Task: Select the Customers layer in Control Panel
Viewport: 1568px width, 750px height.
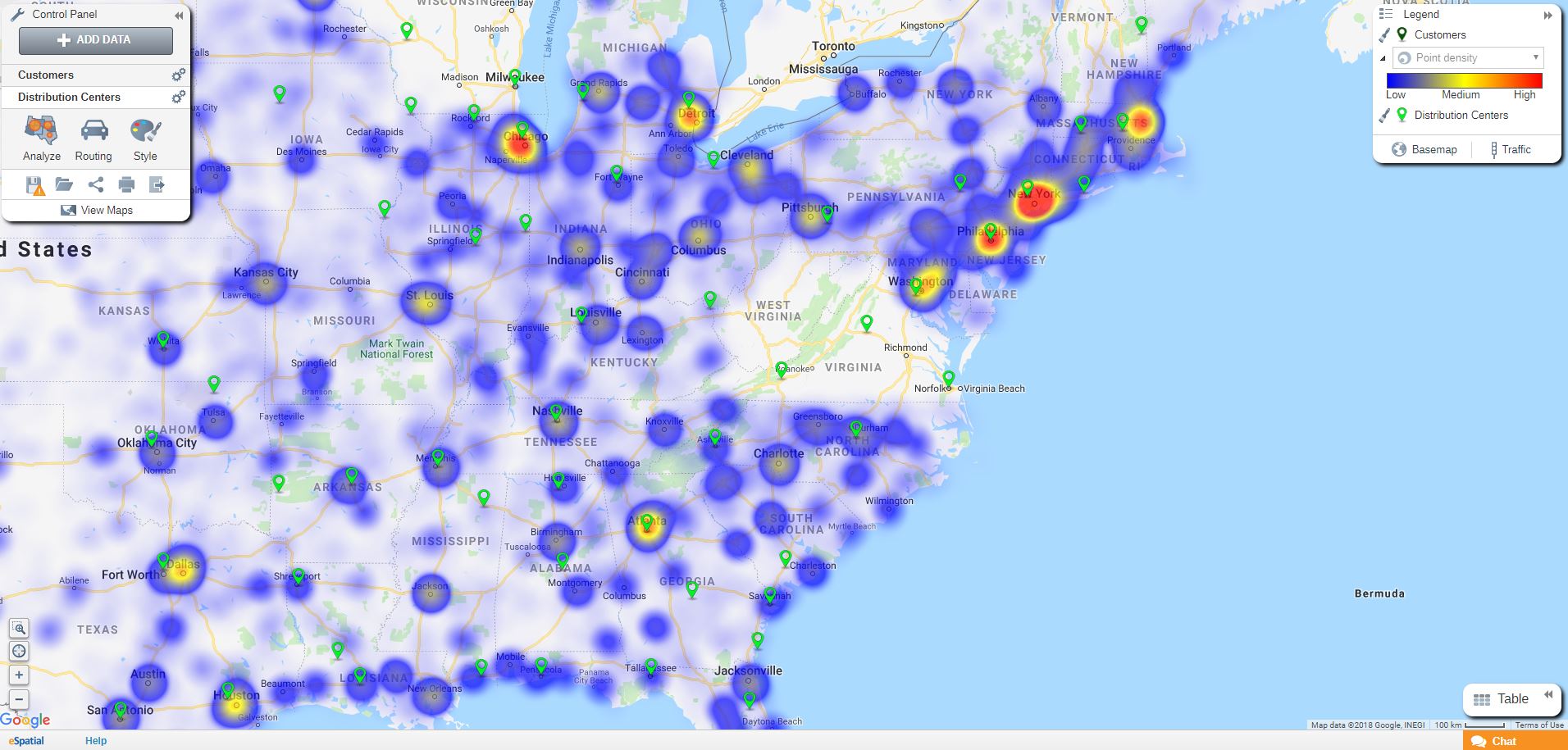Action: pos(45,75)
